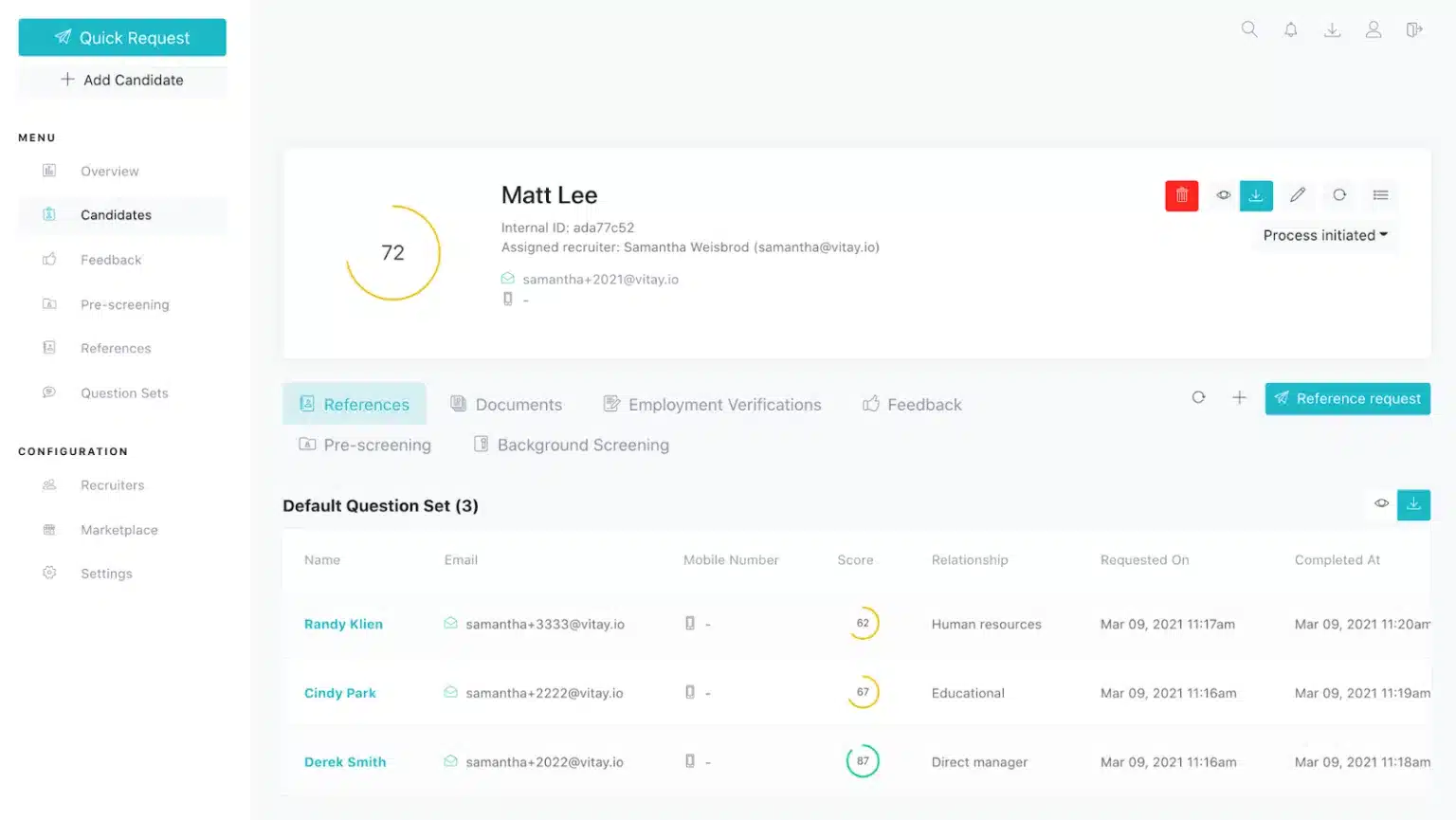Screen dimensions: 1456x820
Task: Click Mar 09, 2021 11:17am requested date
Action: [x=1168, y=624]
